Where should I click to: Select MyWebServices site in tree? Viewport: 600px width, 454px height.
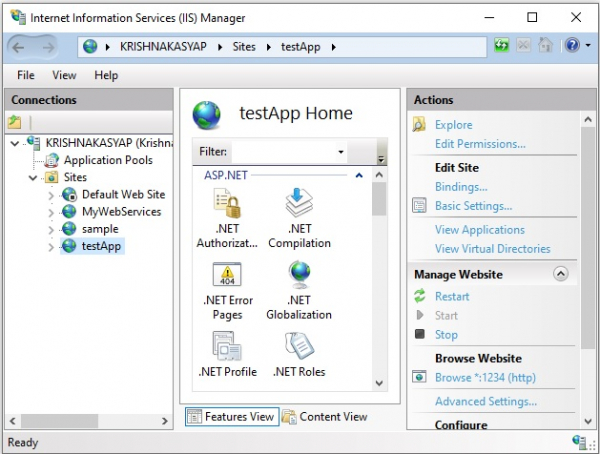pyautogui.click(x=121, y=212)
